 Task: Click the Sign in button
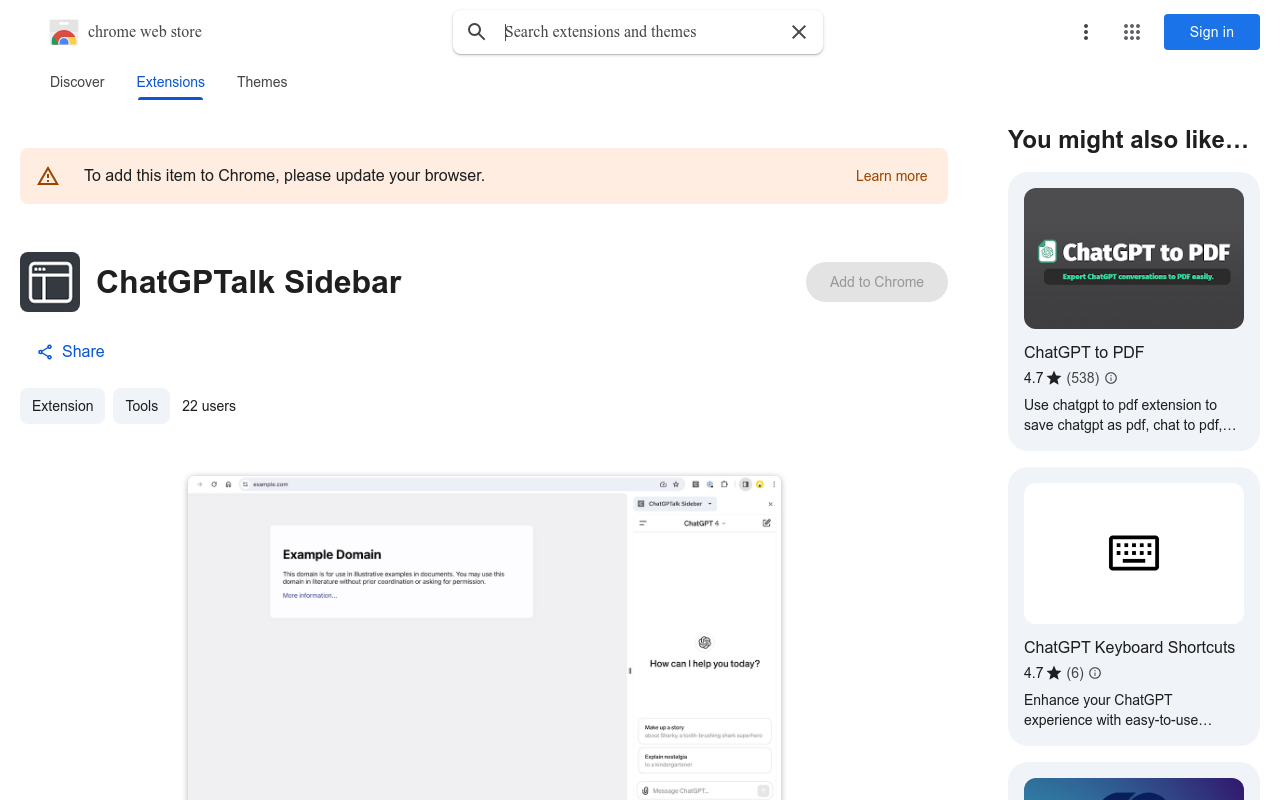tap(1212, 32)
